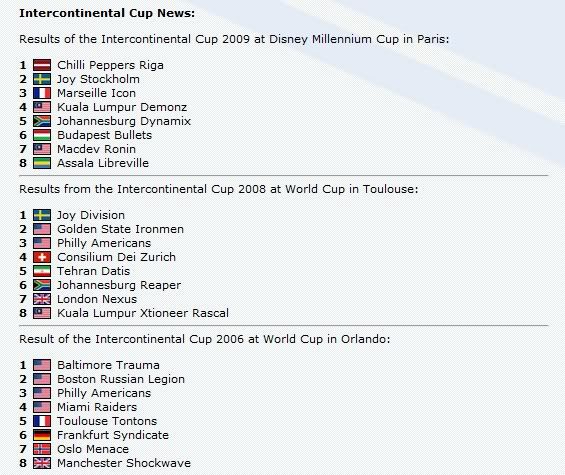Click the French flag beside Marseille Icon
The height and width of the screenshot is (475, 565).
42,93
